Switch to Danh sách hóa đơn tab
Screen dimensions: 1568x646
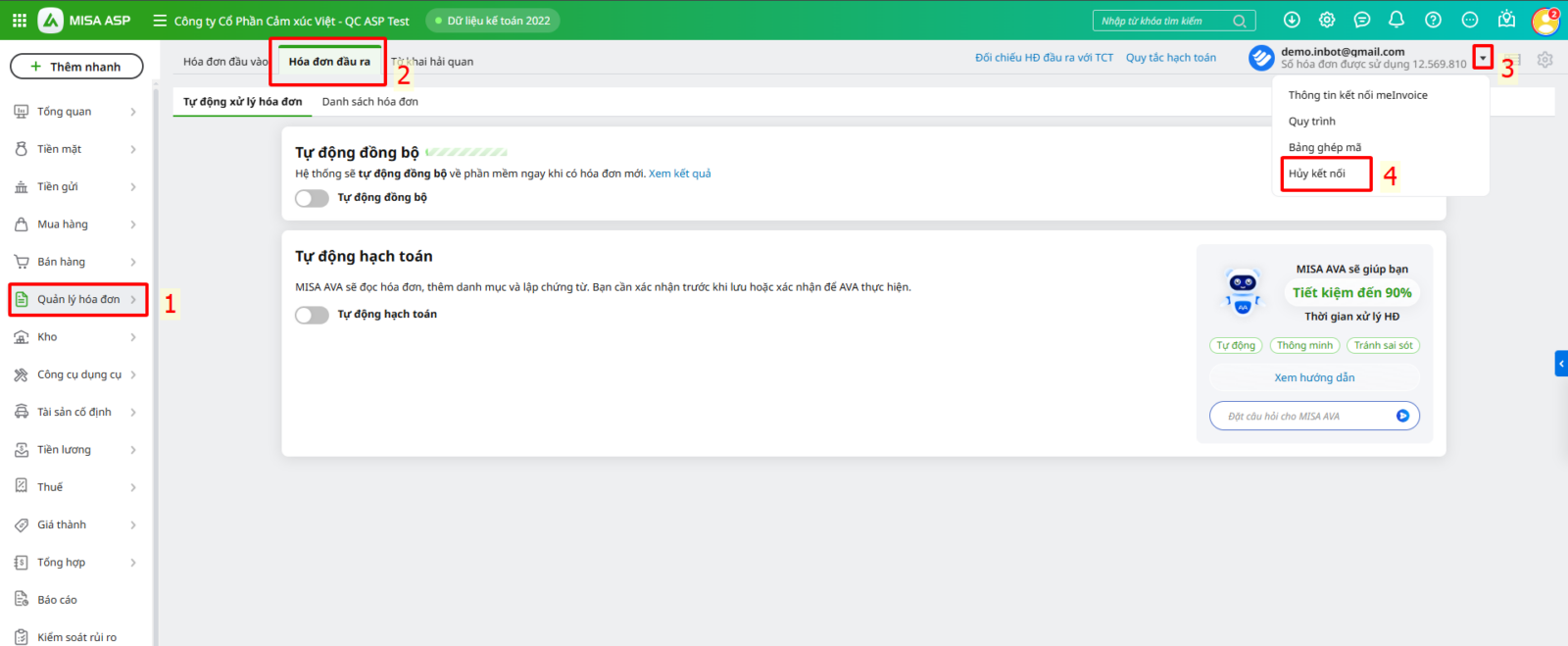[x=369, y=102]
